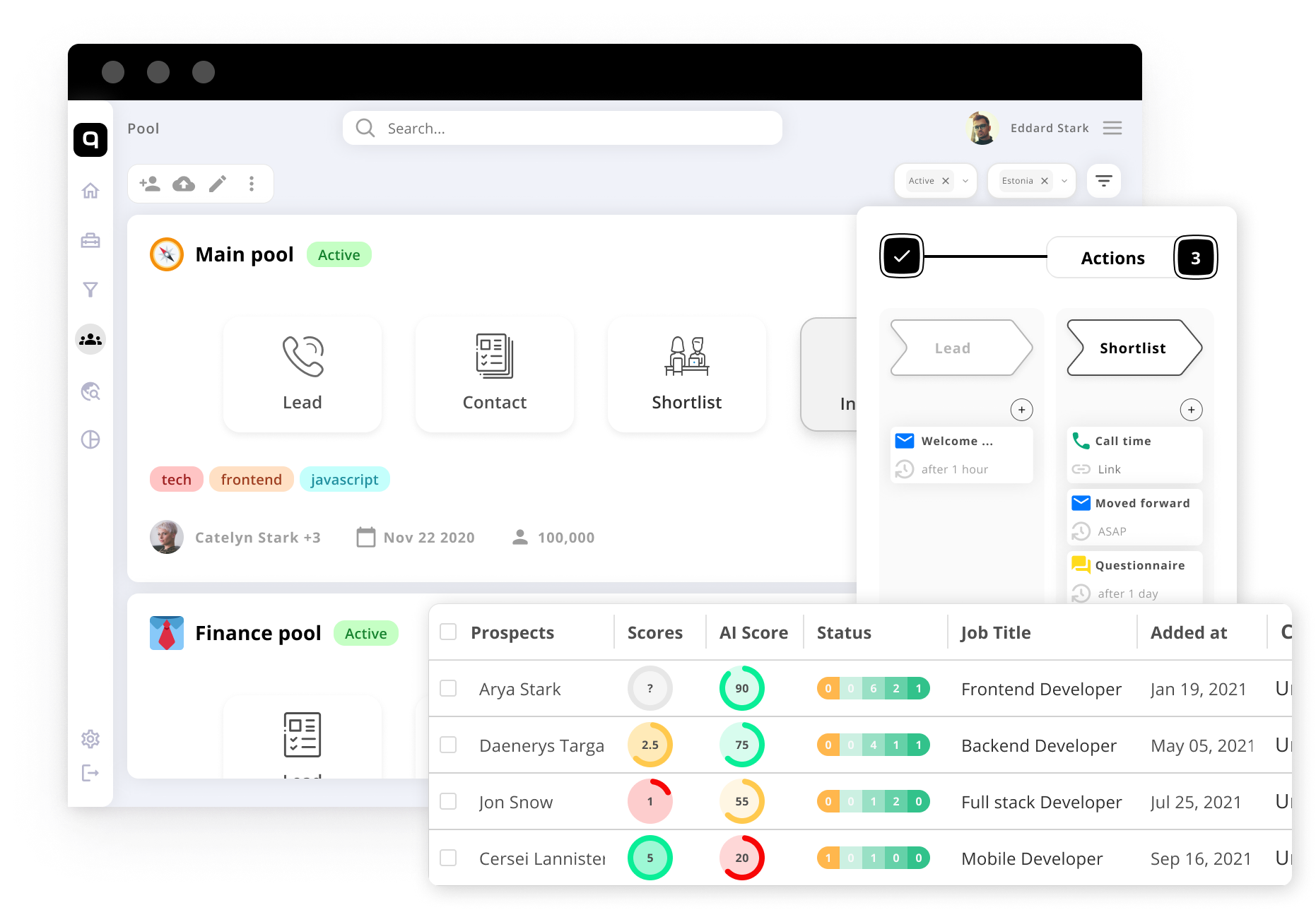This screenshot has width=1316, height=910.
Task: Open the briefcase jobs section in sidebar
Action: 90,240
